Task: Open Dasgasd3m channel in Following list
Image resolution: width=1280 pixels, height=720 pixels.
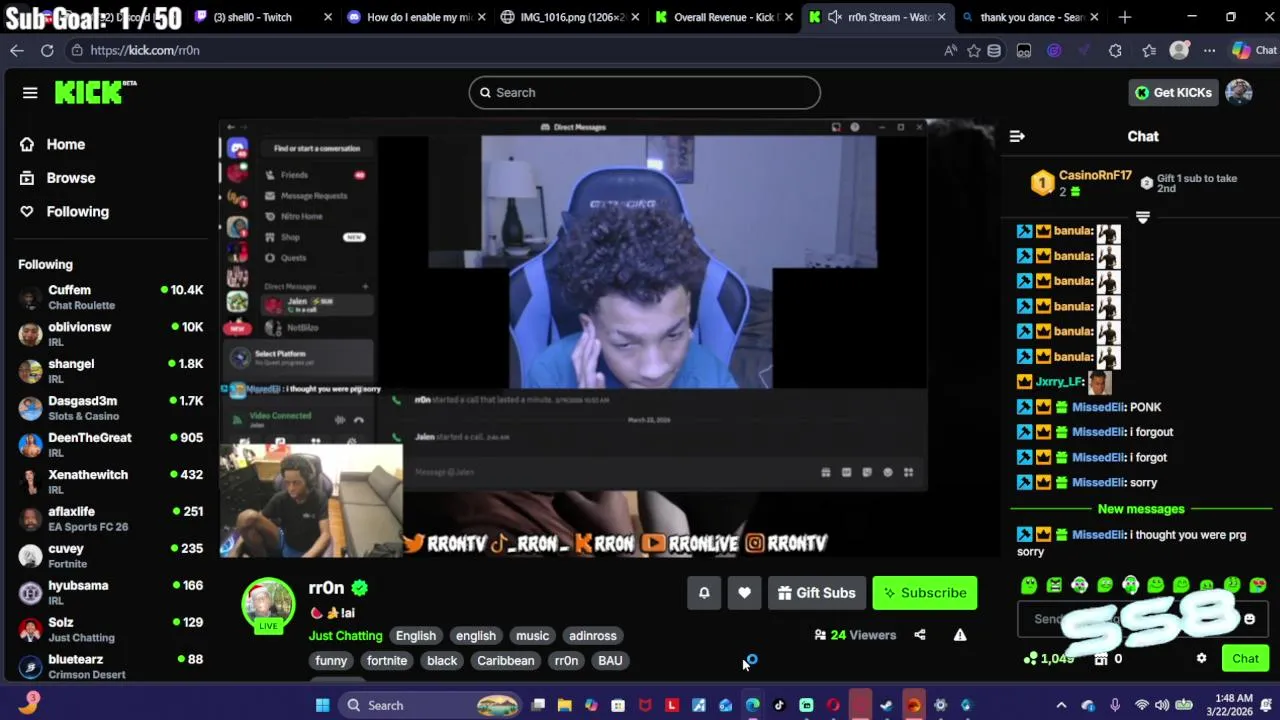Action: 111,408
